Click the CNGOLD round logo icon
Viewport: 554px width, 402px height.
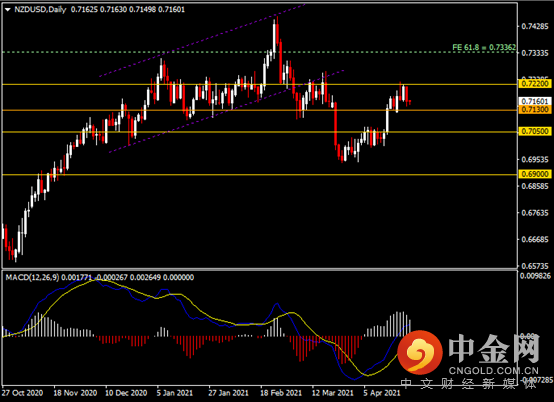pyautogui.click(x=420, y=352)
